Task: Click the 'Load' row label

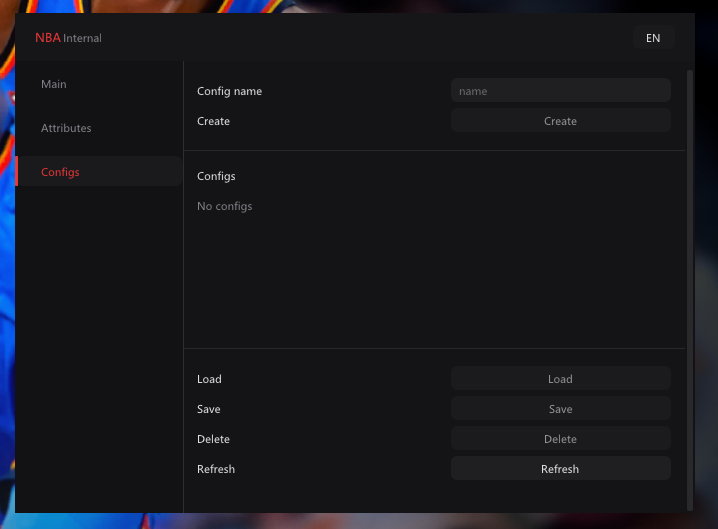Action: (209, 379)
